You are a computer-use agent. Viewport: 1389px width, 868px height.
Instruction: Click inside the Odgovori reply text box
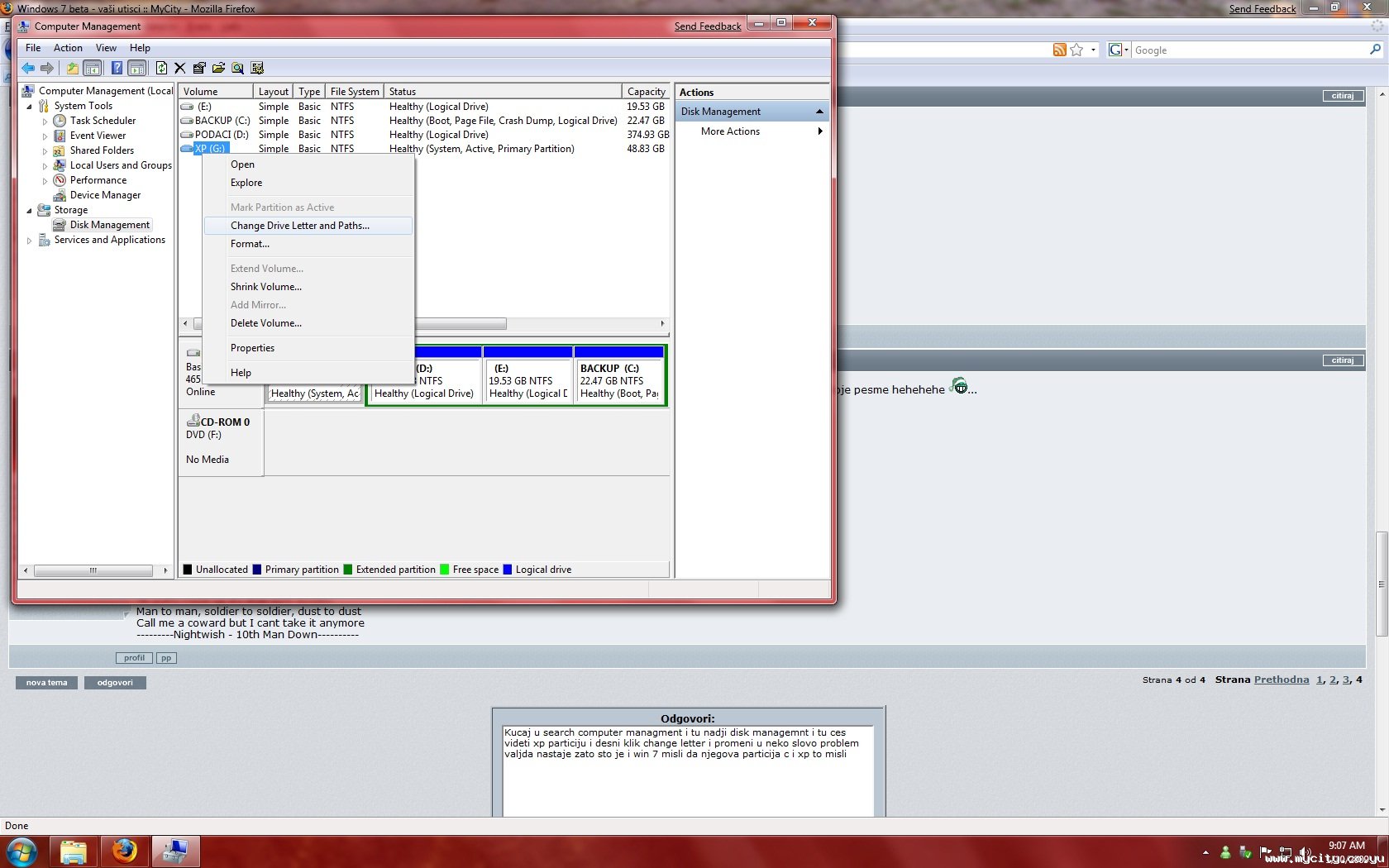[x=687, y=781]
